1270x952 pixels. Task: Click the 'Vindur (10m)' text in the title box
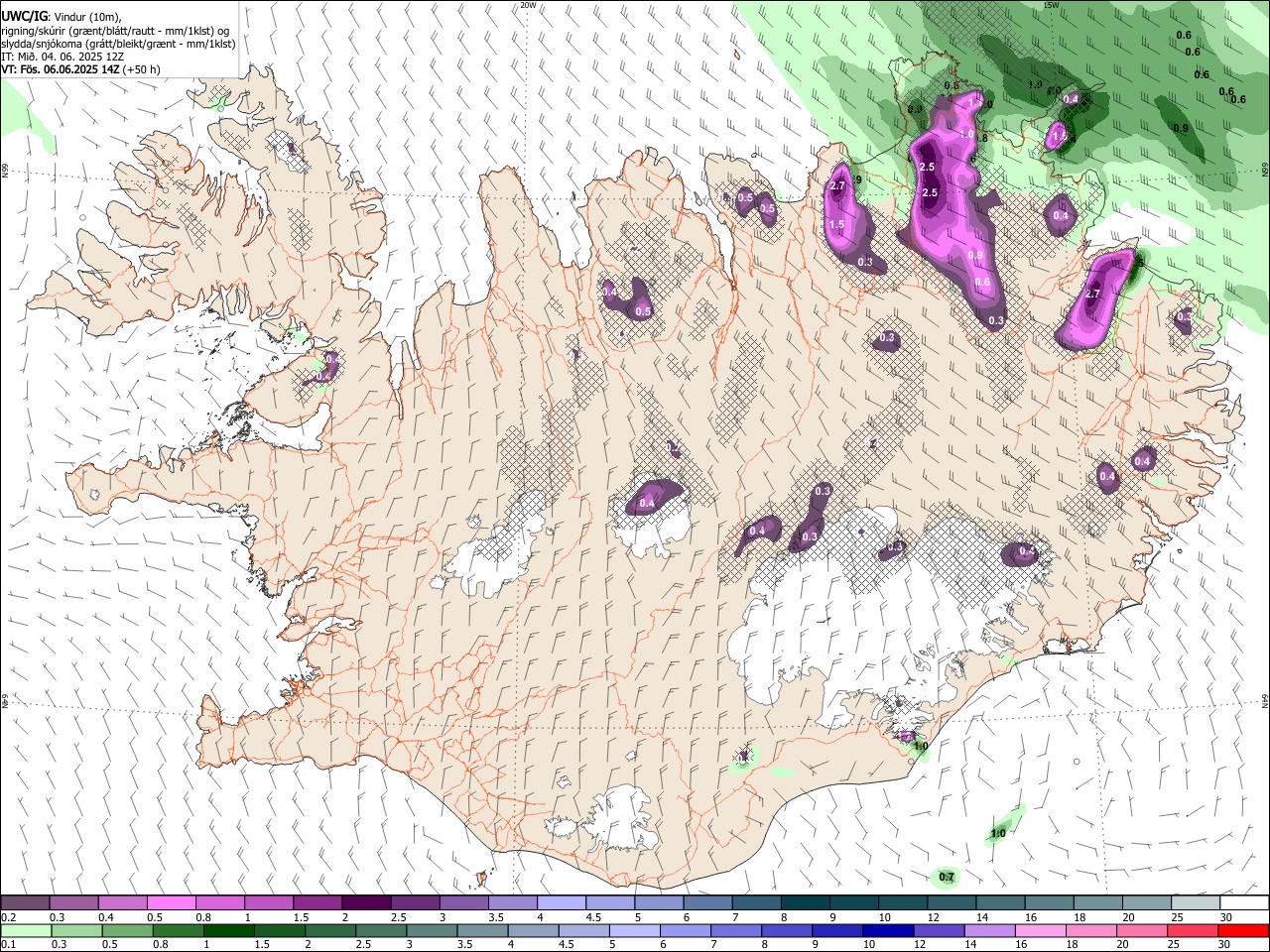pos(87,18)
